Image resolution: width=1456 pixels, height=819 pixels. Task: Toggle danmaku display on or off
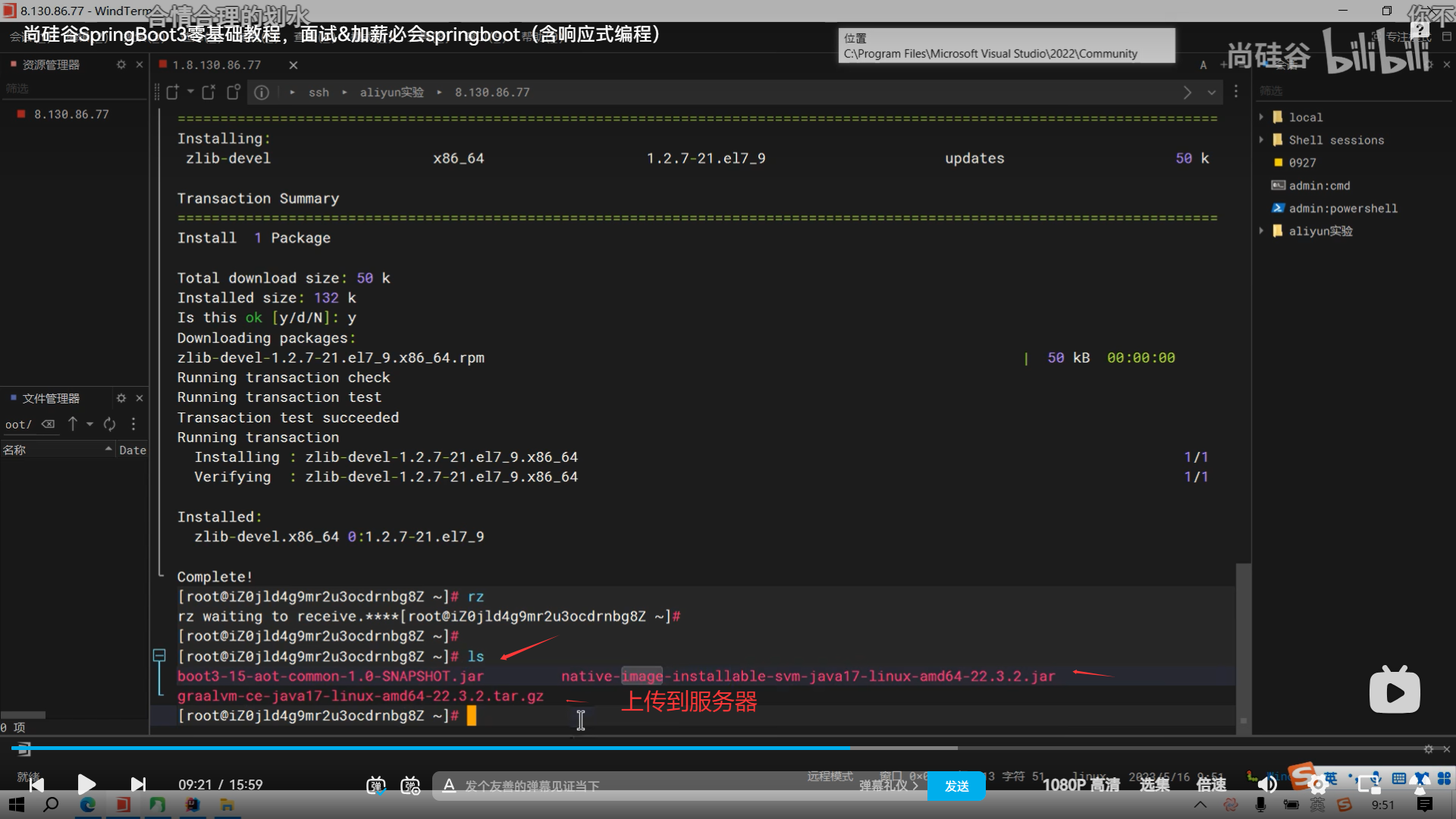tap(376, 786)
